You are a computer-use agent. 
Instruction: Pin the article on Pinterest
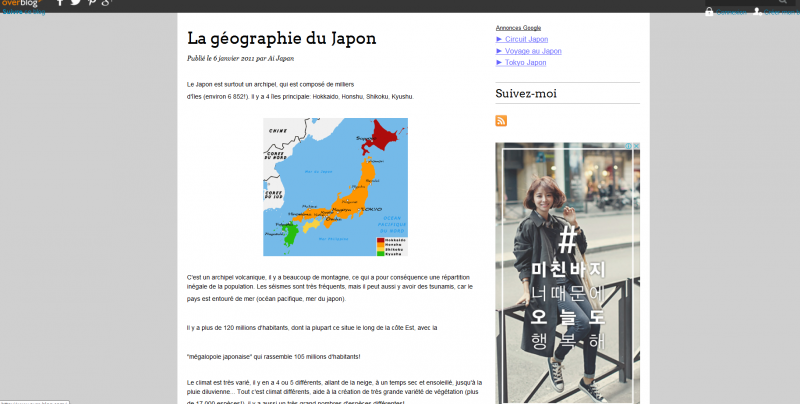[91, 3]
